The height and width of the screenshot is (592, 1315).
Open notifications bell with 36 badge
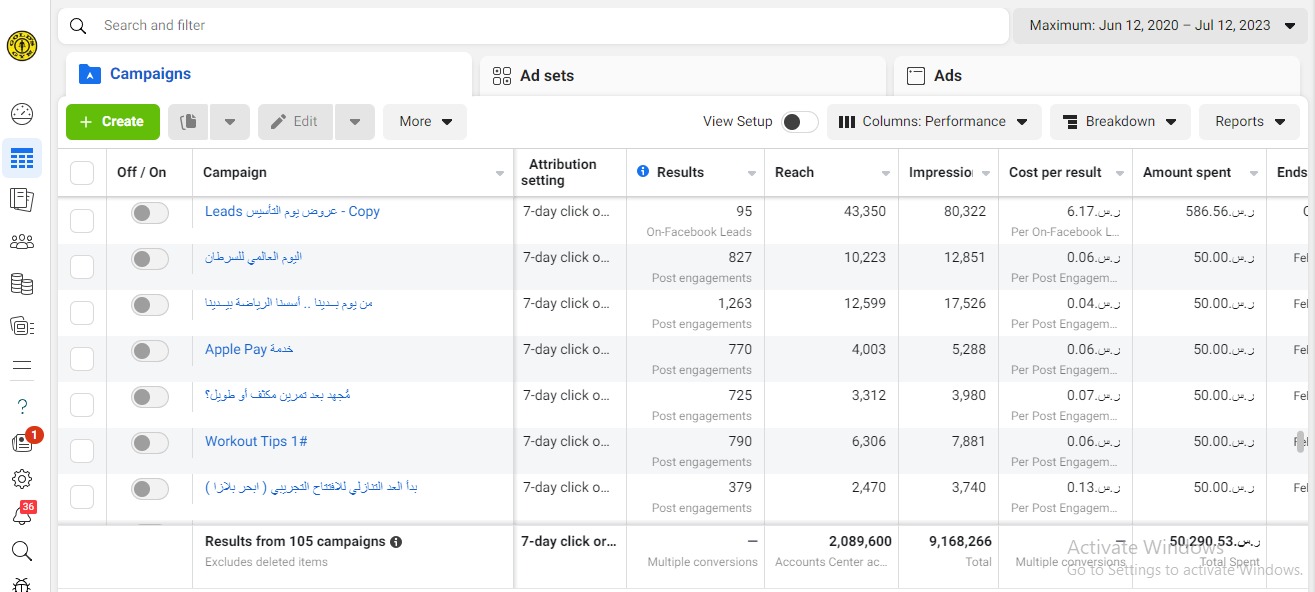coord(22,516)
